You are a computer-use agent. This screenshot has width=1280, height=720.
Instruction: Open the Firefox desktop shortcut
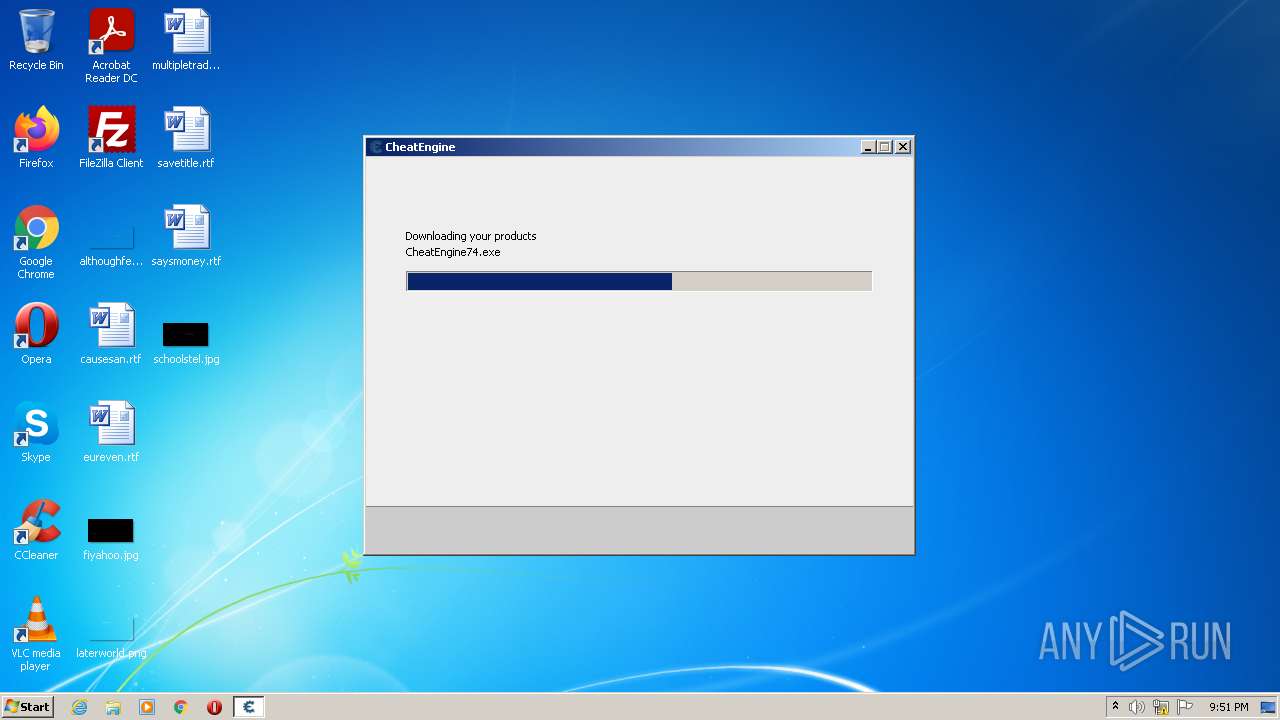coord(36,138)
